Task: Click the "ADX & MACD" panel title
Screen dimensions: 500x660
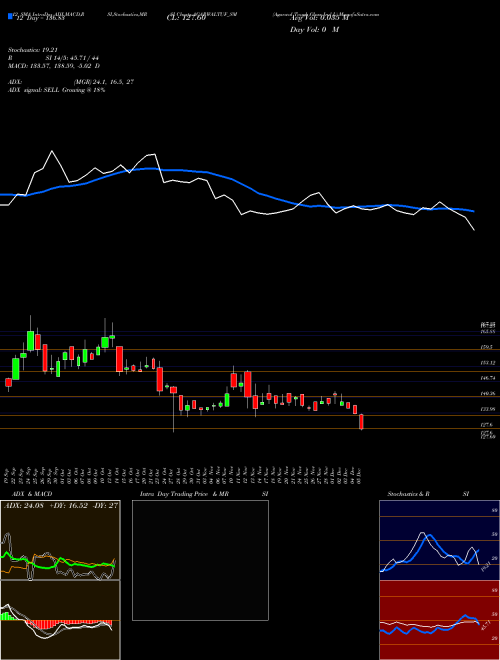Action: 30,494
